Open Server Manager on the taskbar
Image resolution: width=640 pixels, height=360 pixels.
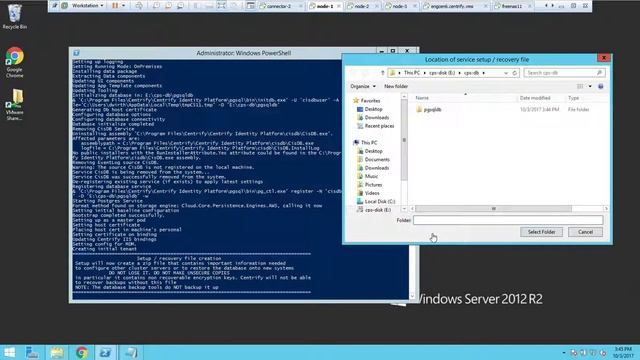[32, 352]
